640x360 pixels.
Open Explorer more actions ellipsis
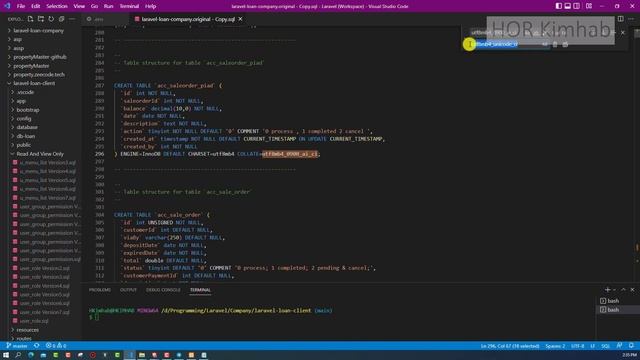tap(72, 19)
